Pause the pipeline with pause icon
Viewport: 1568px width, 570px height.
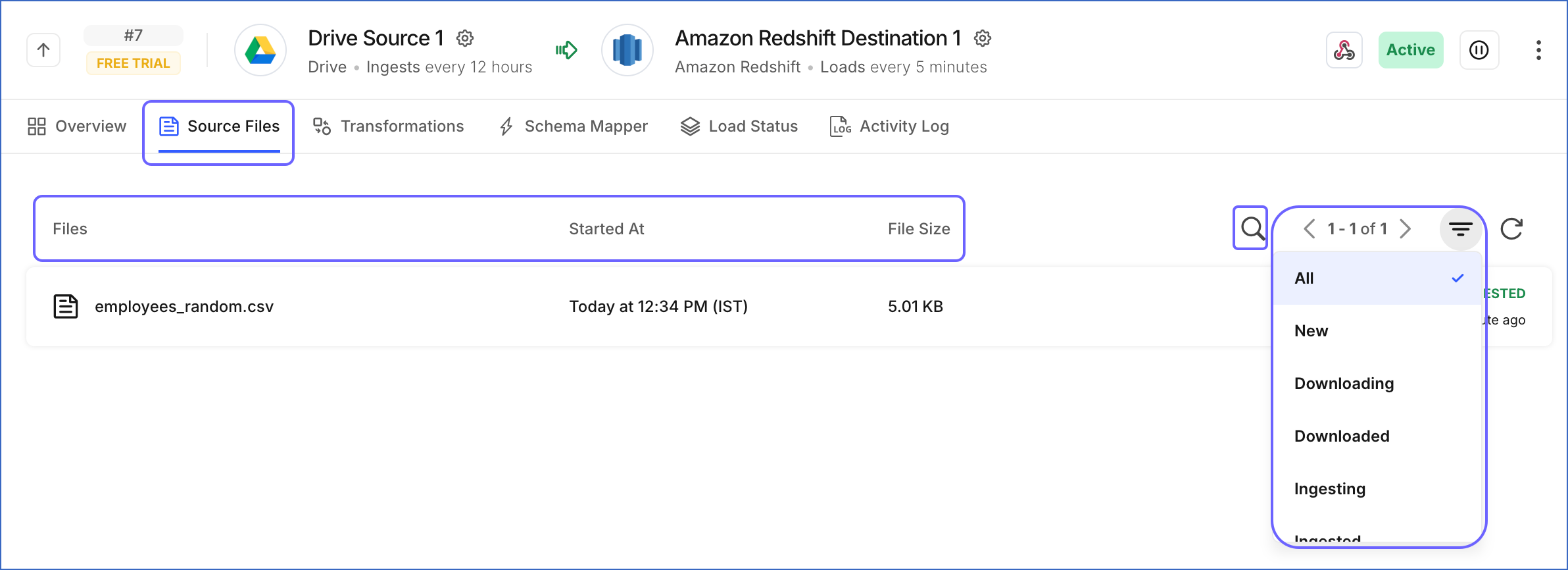(1479, 50)
